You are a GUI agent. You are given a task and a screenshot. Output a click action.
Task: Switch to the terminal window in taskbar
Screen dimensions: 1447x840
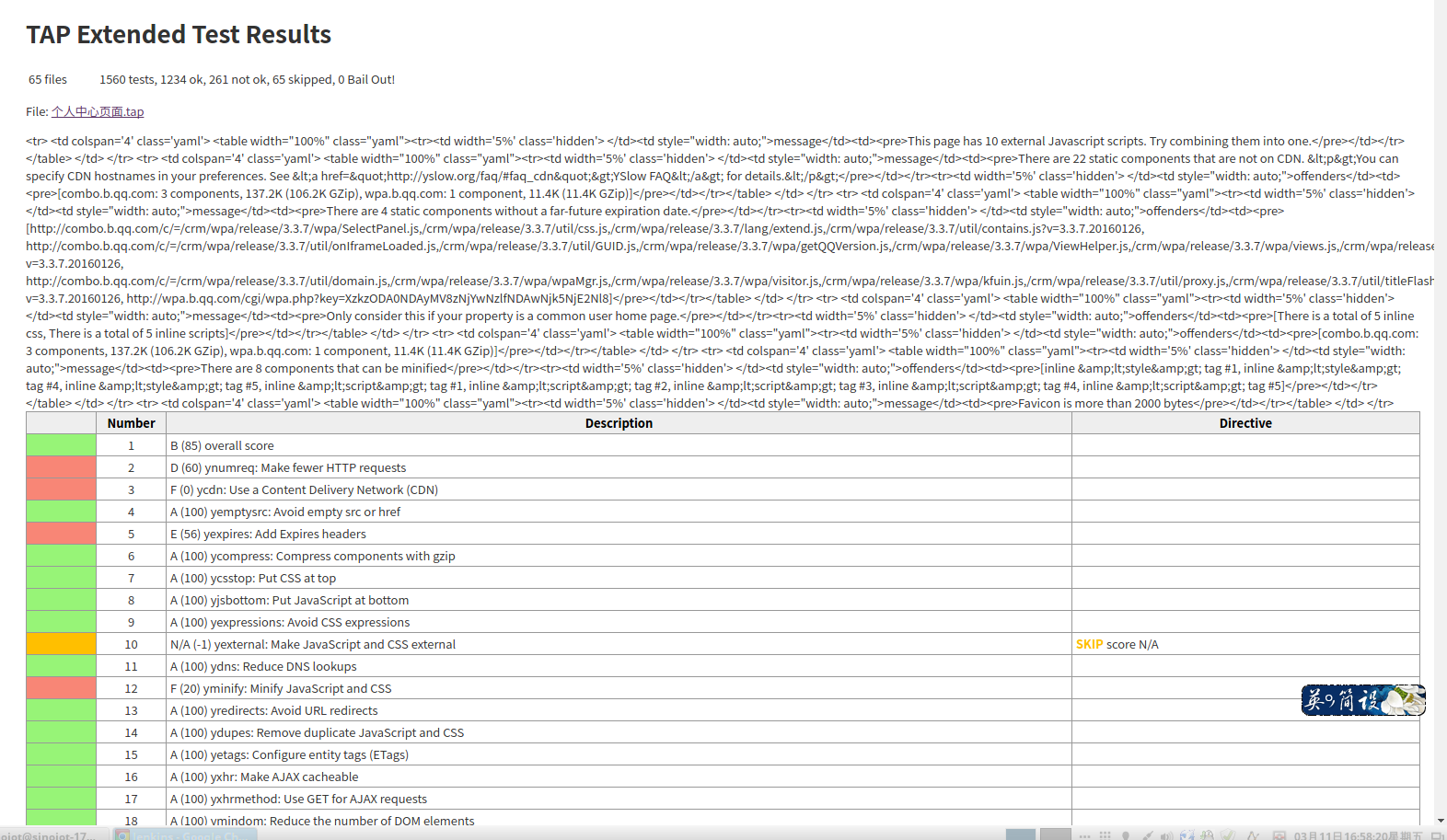pyautogui.click(x=51, y=834)
